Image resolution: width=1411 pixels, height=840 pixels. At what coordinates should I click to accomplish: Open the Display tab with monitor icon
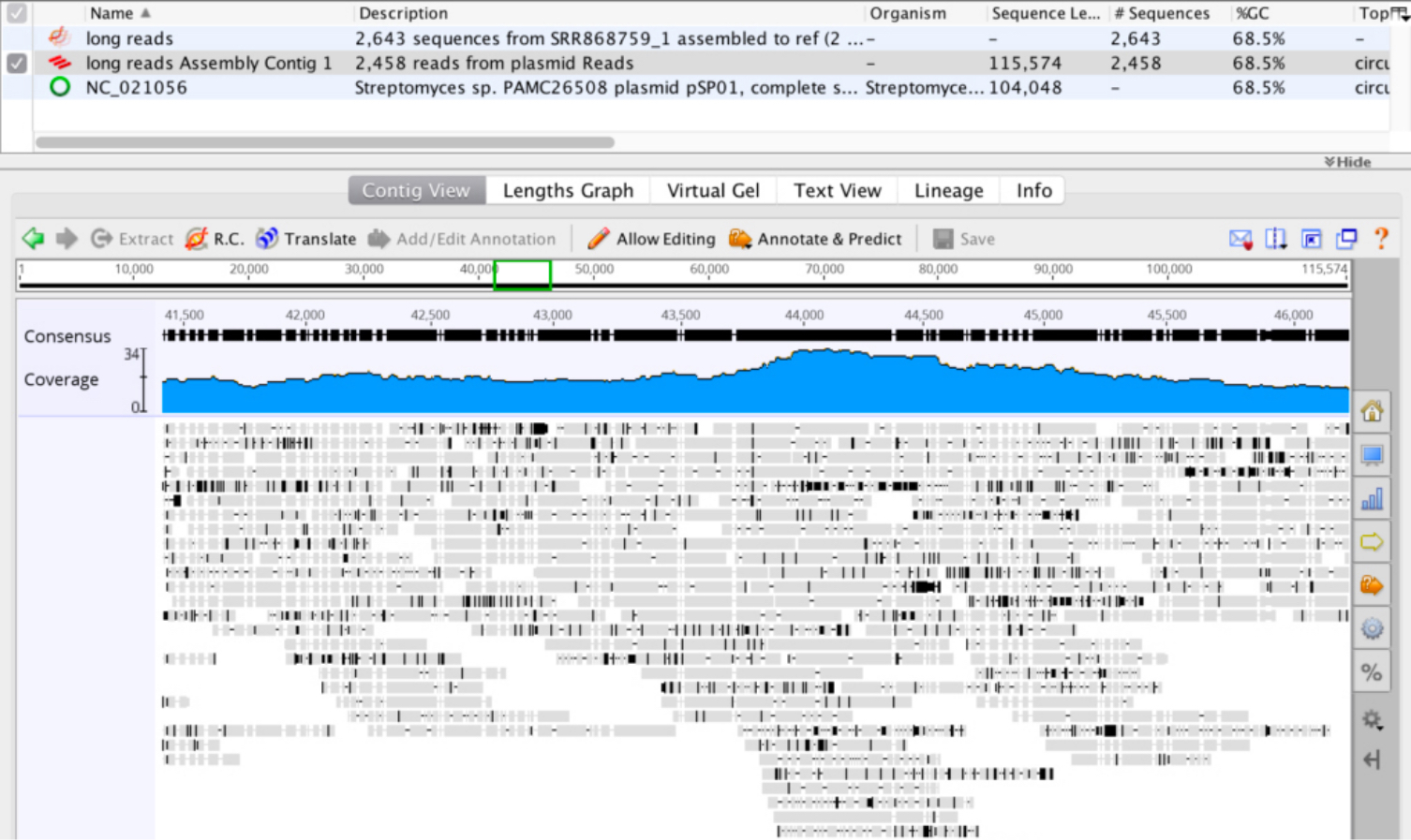click(1373, 455)
